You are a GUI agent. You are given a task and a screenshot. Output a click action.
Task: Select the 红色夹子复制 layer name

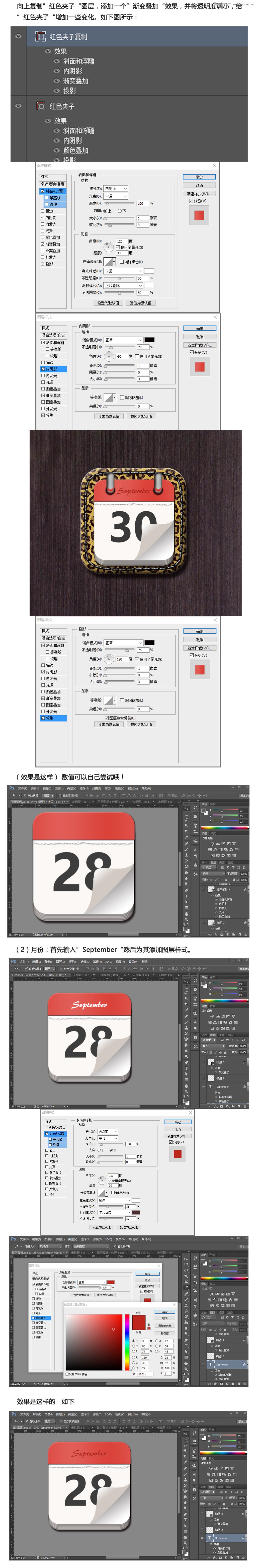coord(68,37)
